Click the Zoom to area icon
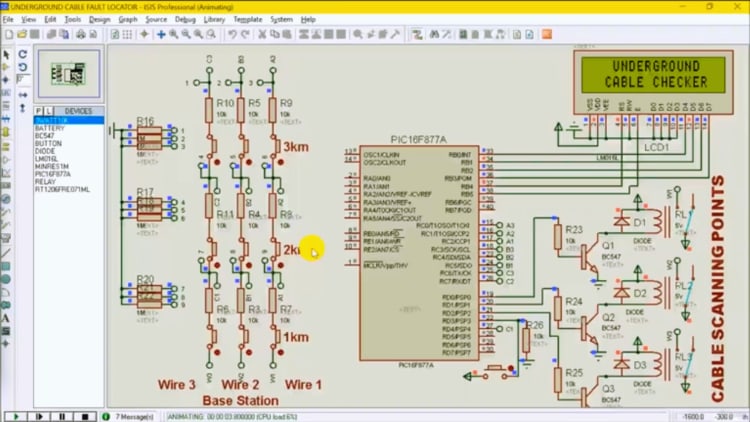The image size is (750, 422). 211,34
